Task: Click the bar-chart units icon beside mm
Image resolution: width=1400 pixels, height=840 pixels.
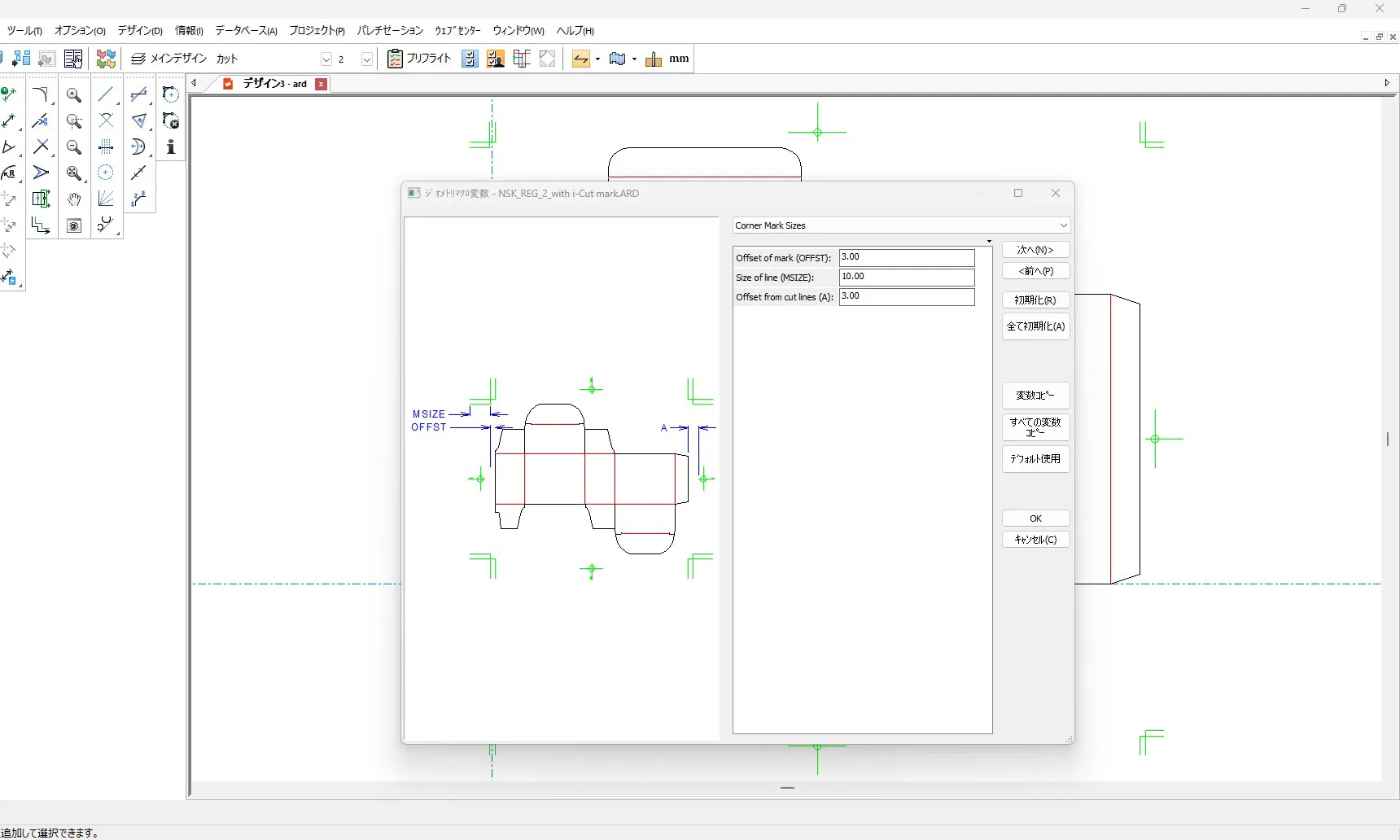Action: [653, 59]
